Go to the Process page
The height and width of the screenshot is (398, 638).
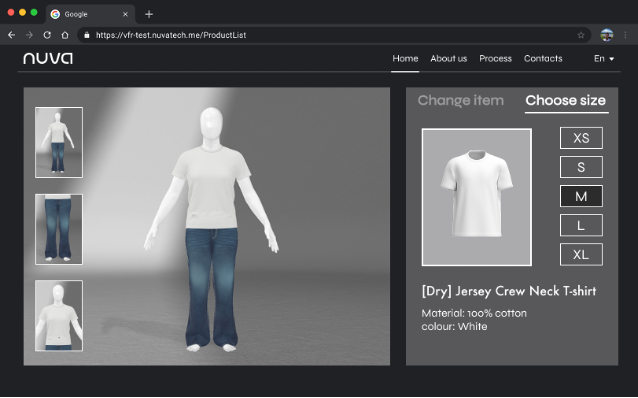[495, 59]
